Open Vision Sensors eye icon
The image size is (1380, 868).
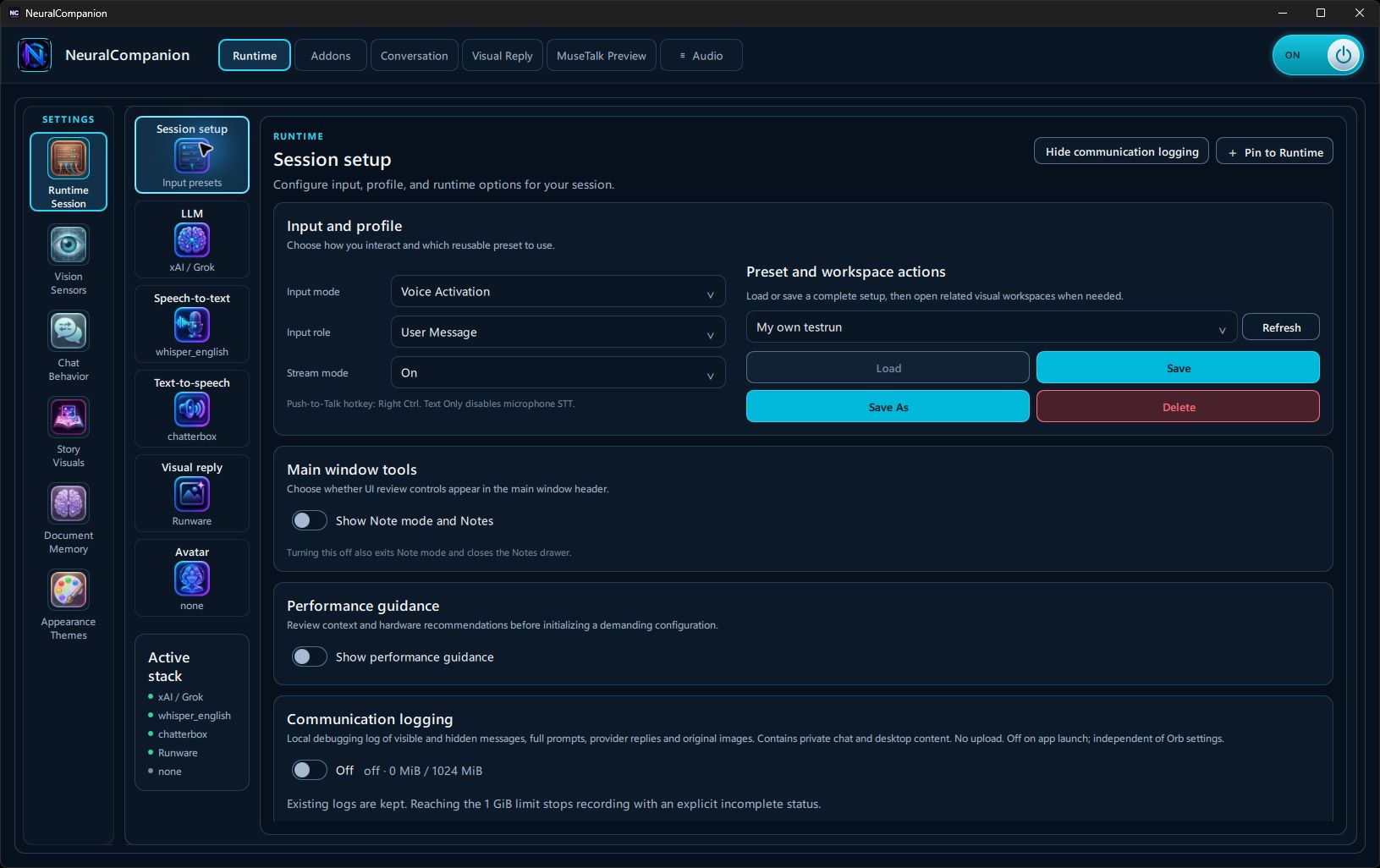tap(69, 245)
